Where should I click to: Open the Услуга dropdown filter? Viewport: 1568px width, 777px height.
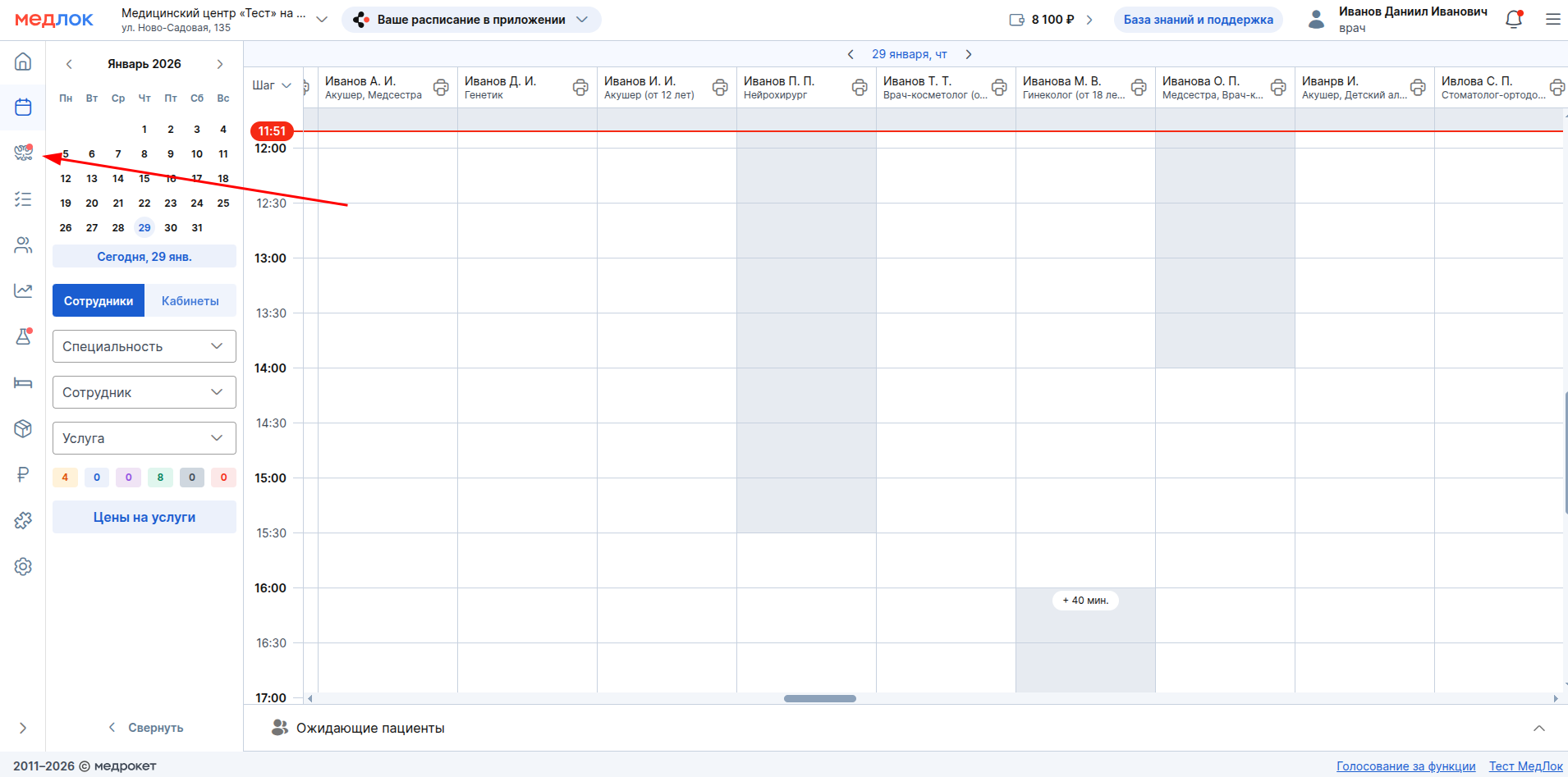coord(144,438)
